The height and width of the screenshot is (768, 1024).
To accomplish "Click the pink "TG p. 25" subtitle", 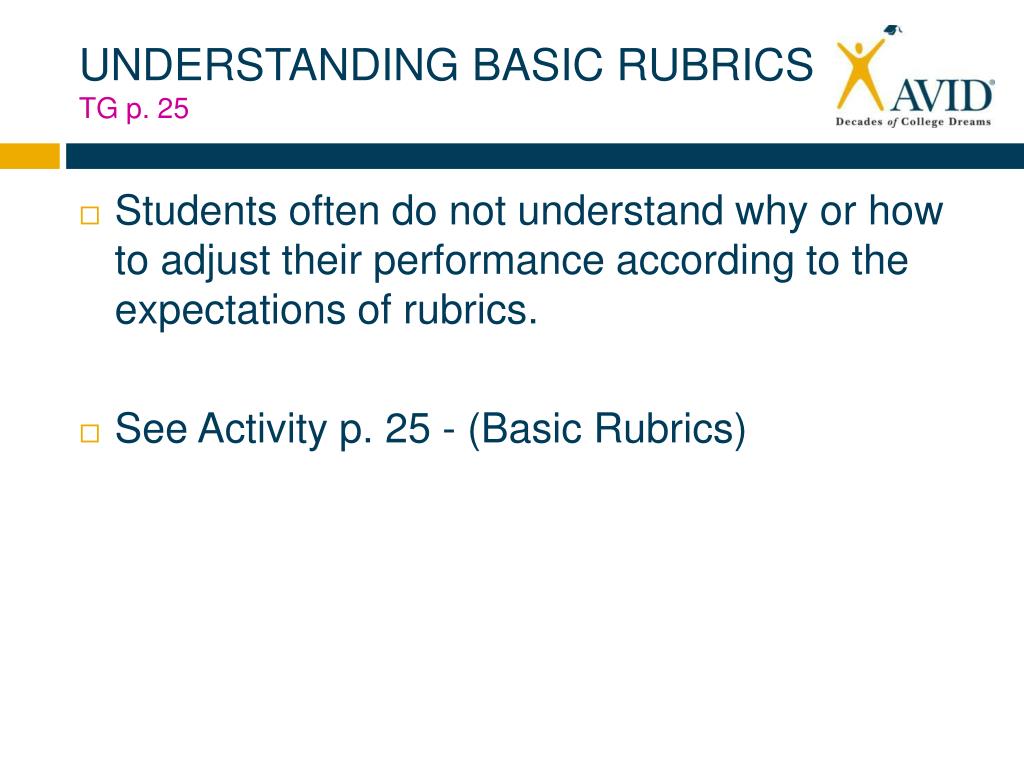I will pos(134,108).
